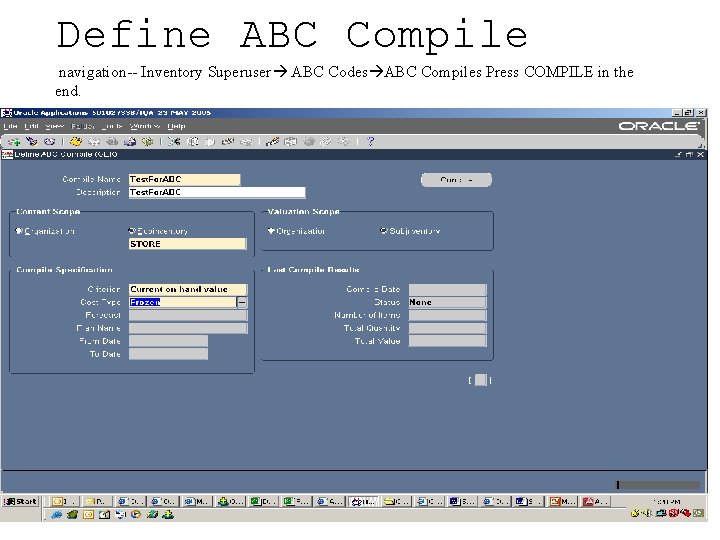Select Subinventory radio in Valuation Scope
Viewport: 720px width, 540px height.
pos(384,231)
